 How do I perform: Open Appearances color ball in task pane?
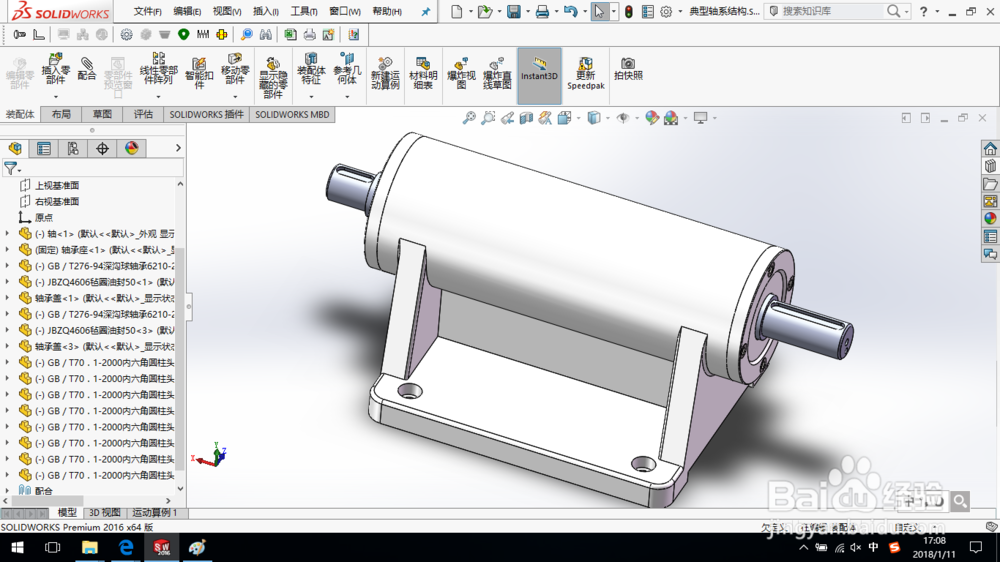click(990, 218)
